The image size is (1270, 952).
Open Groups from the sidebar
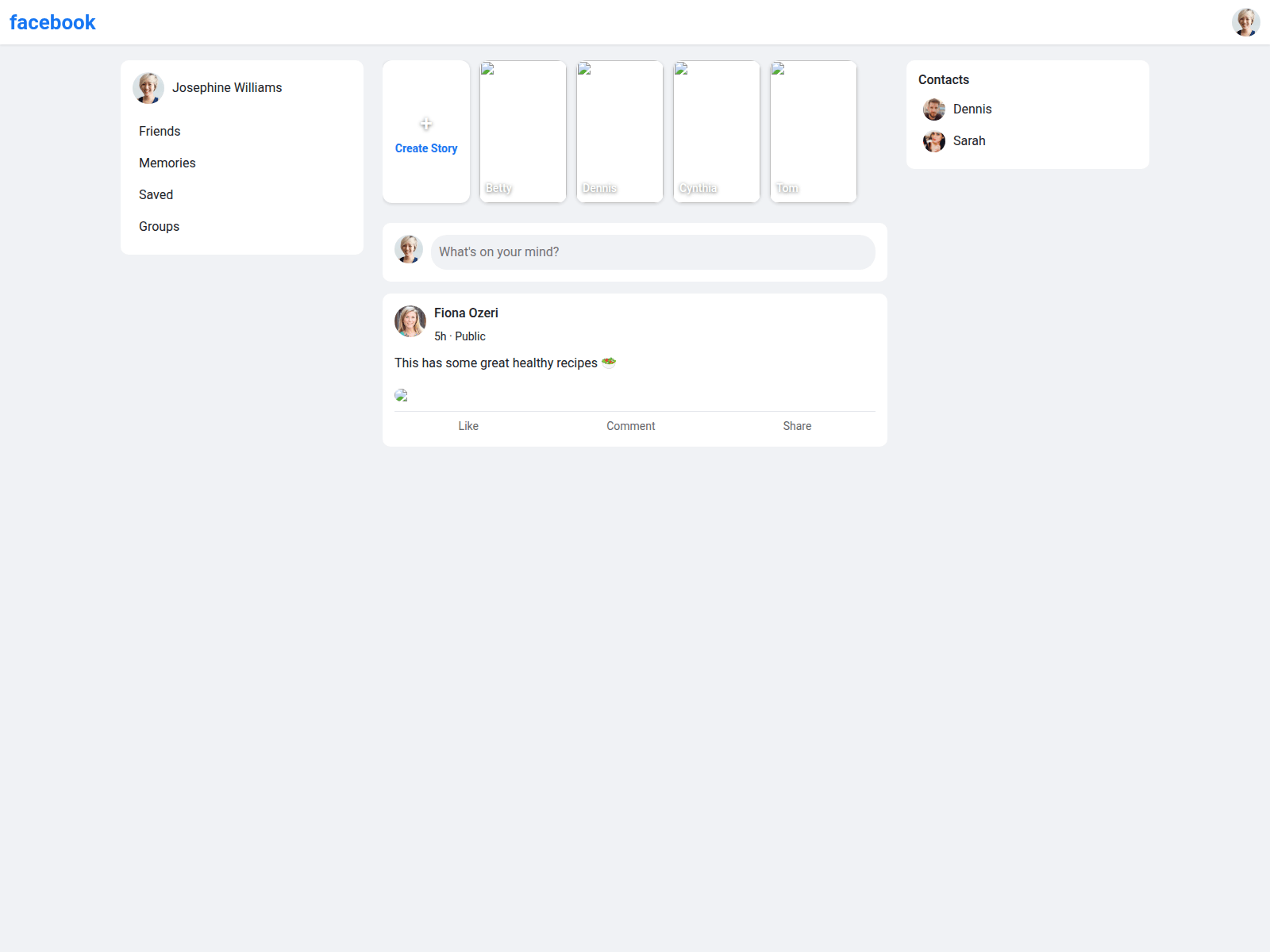tap(159, 226)
